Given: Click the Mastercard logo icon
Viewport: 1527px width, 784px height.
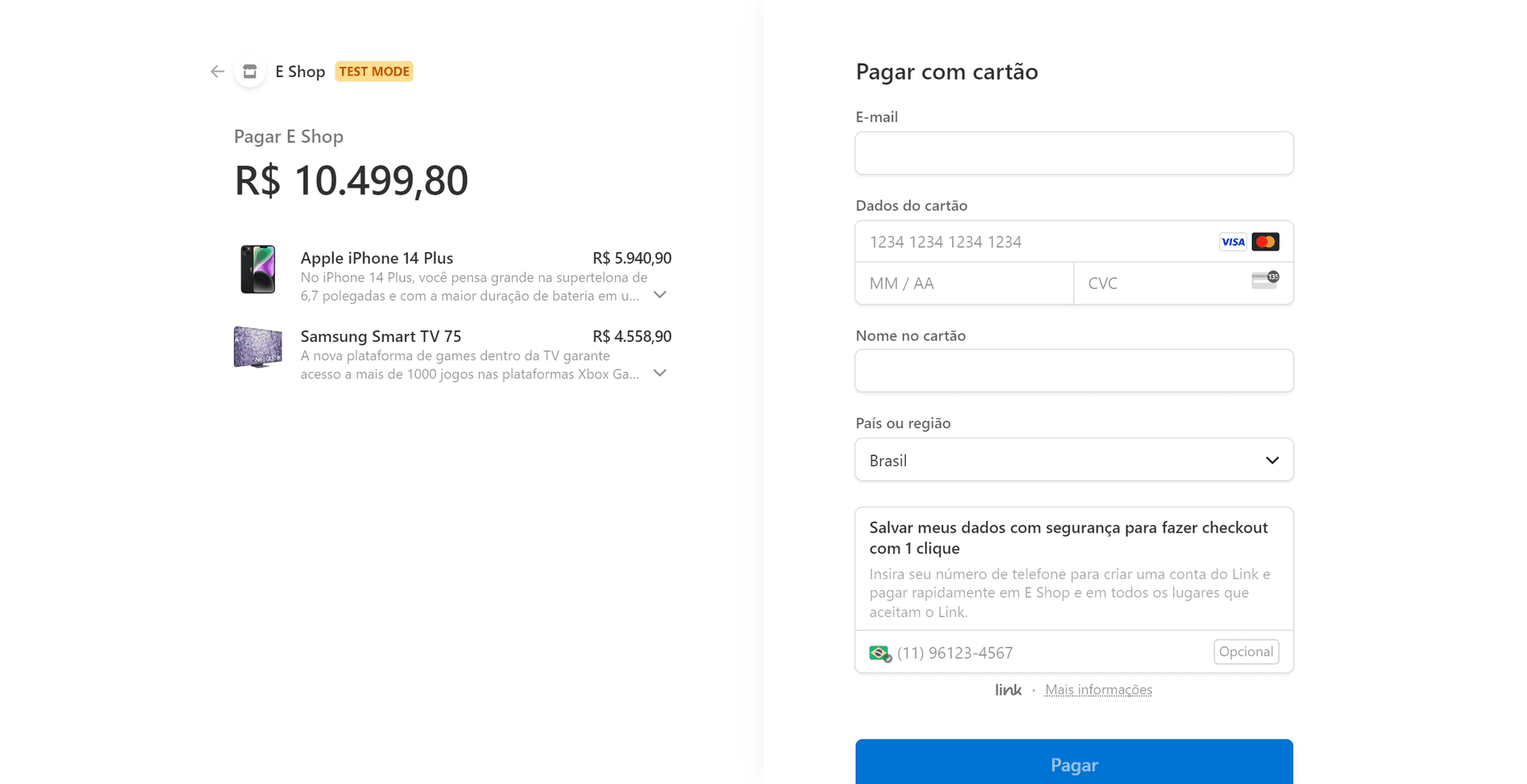Looking at the screenshot, I should (1265, 242).
